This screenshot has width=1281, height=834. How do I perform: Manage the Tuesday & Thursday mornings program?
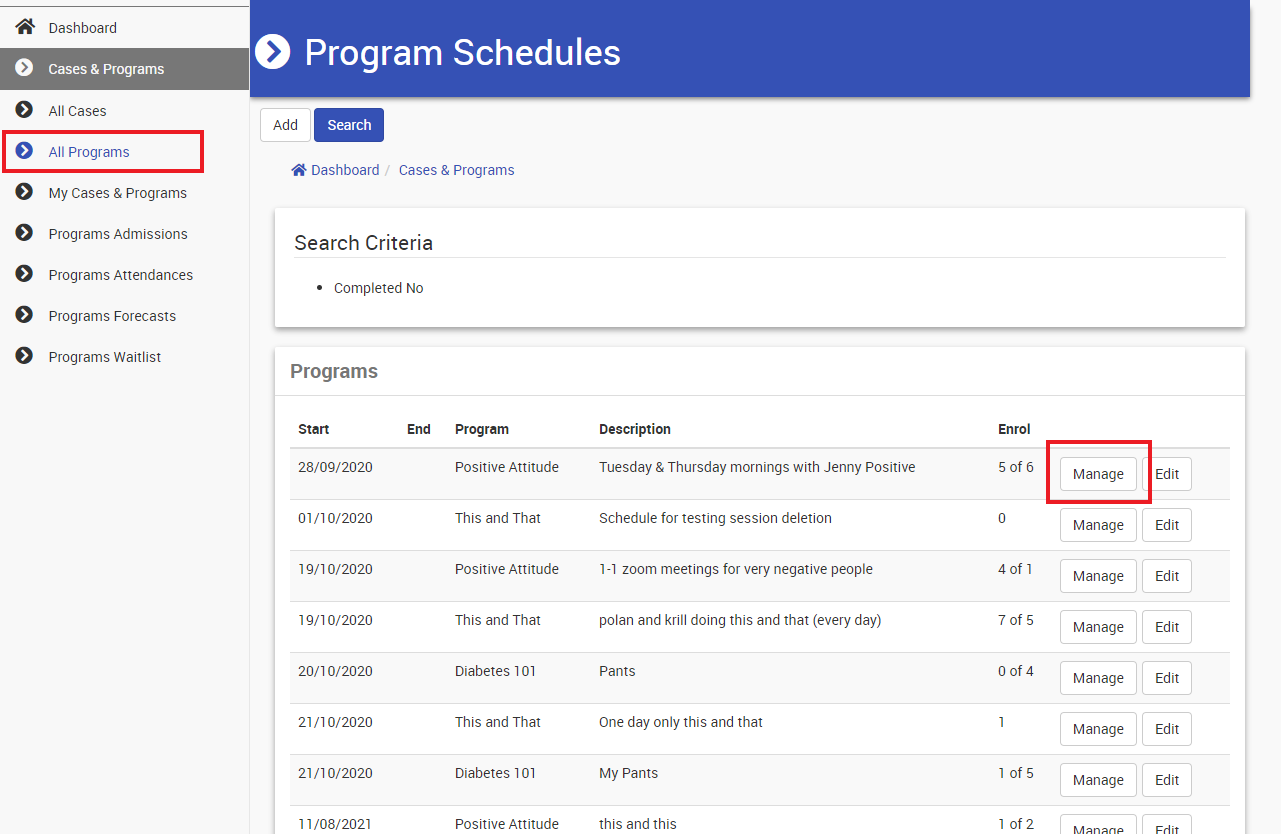pyautogui.click(x=1098, y=474)
